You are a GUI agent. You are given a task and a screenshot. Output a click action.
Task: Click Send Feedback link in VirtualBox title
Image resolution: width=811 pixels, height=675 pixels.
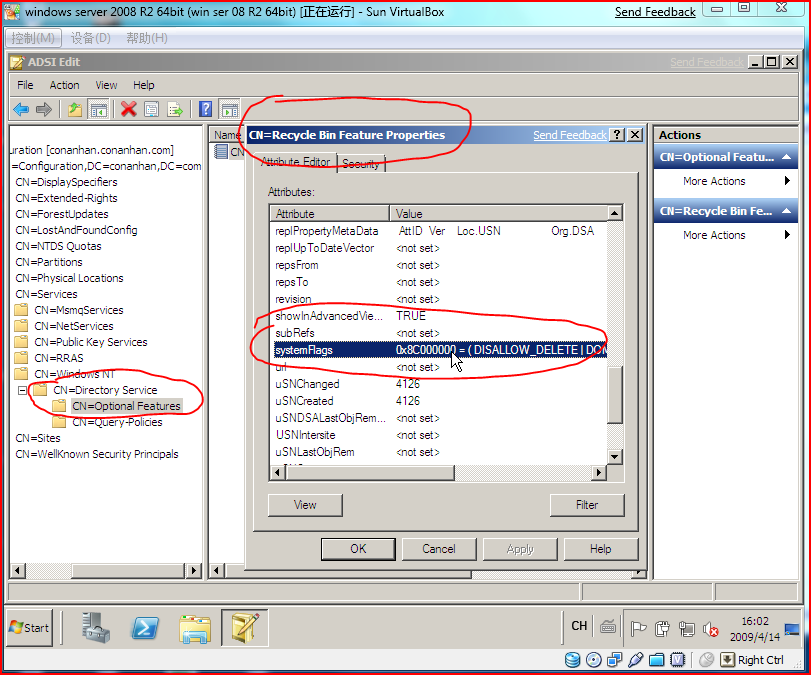click(655, 12)
